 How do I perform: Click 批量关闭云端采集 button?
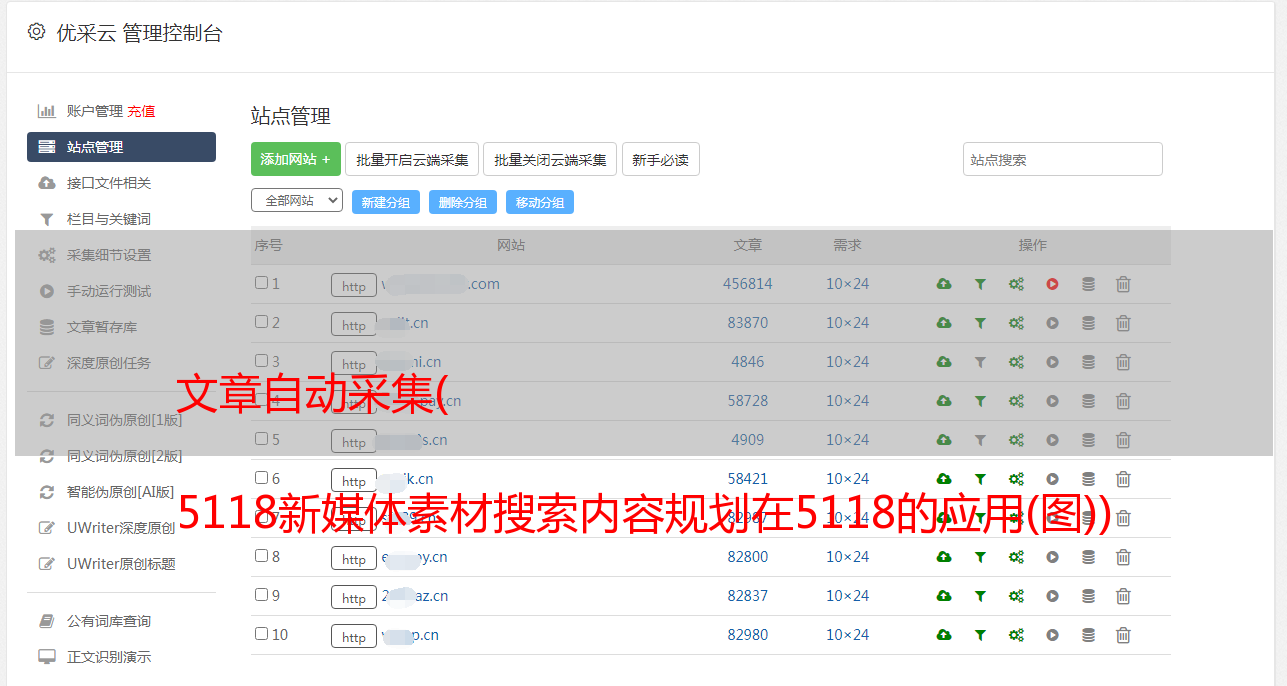(x=550, y=159)
